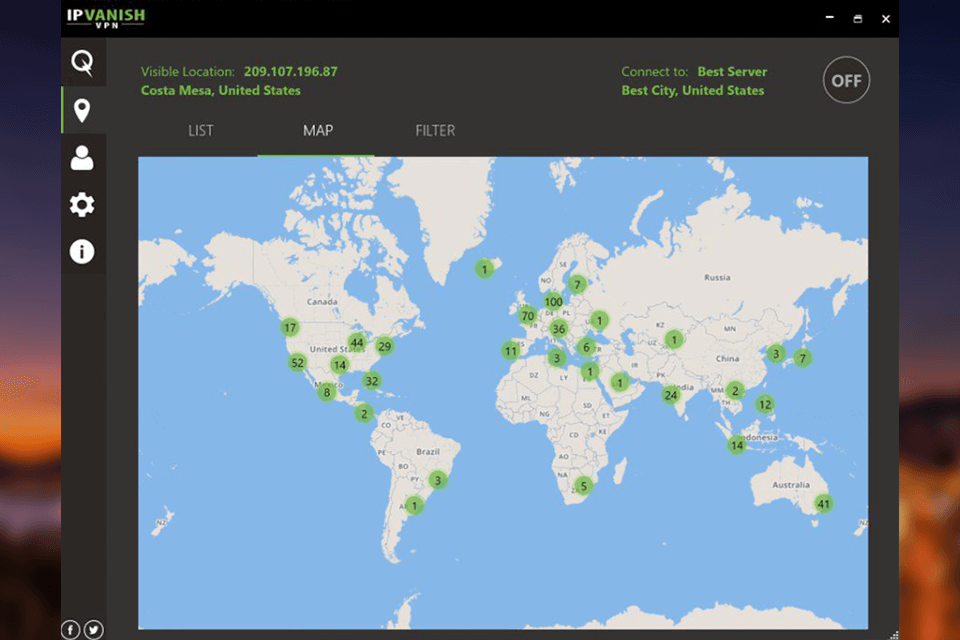Image resolution: width=960 pixels, height=640 pixels.
Task: Select the 24 server cluster in India
Action: [x=671, y=395]
